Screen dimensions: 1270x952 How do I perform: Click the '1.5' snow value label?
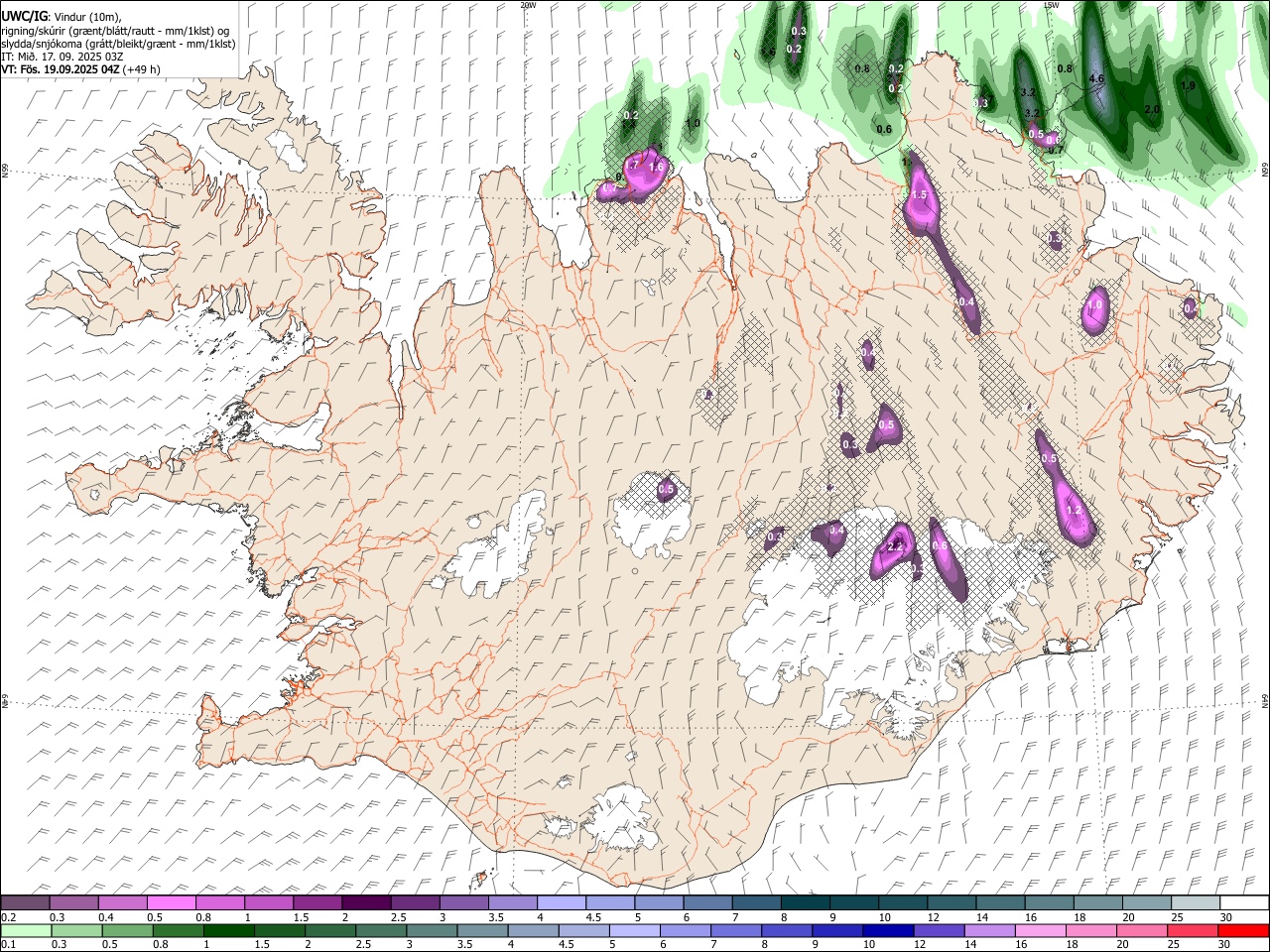click(919, 195)
